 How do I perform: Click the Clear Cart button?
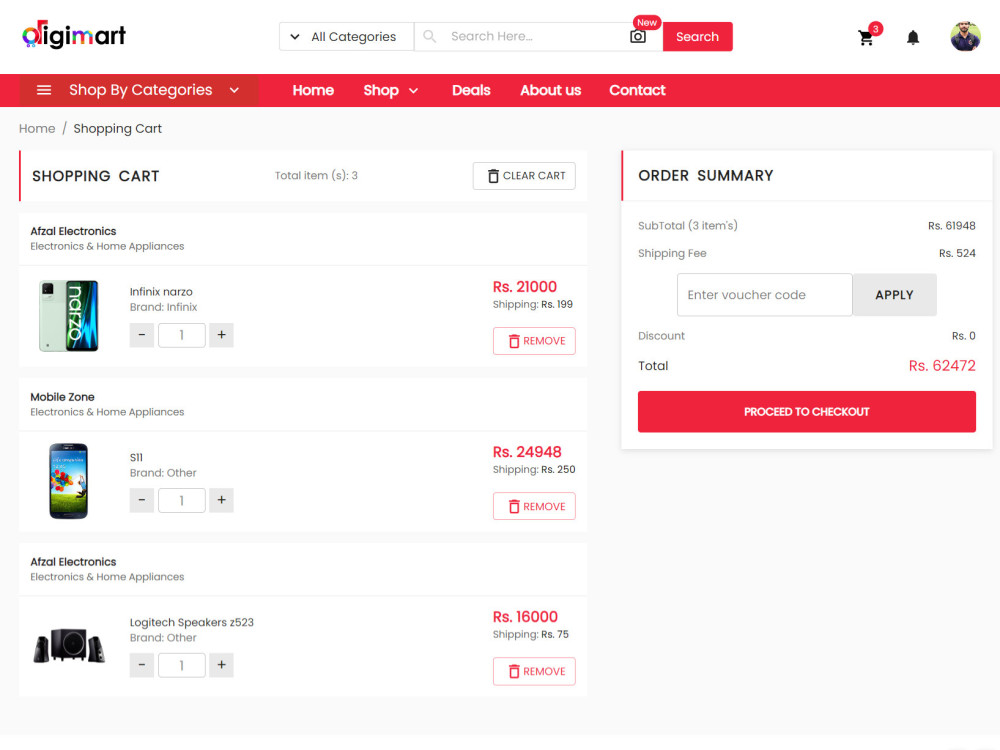click(x=524, y=175)
